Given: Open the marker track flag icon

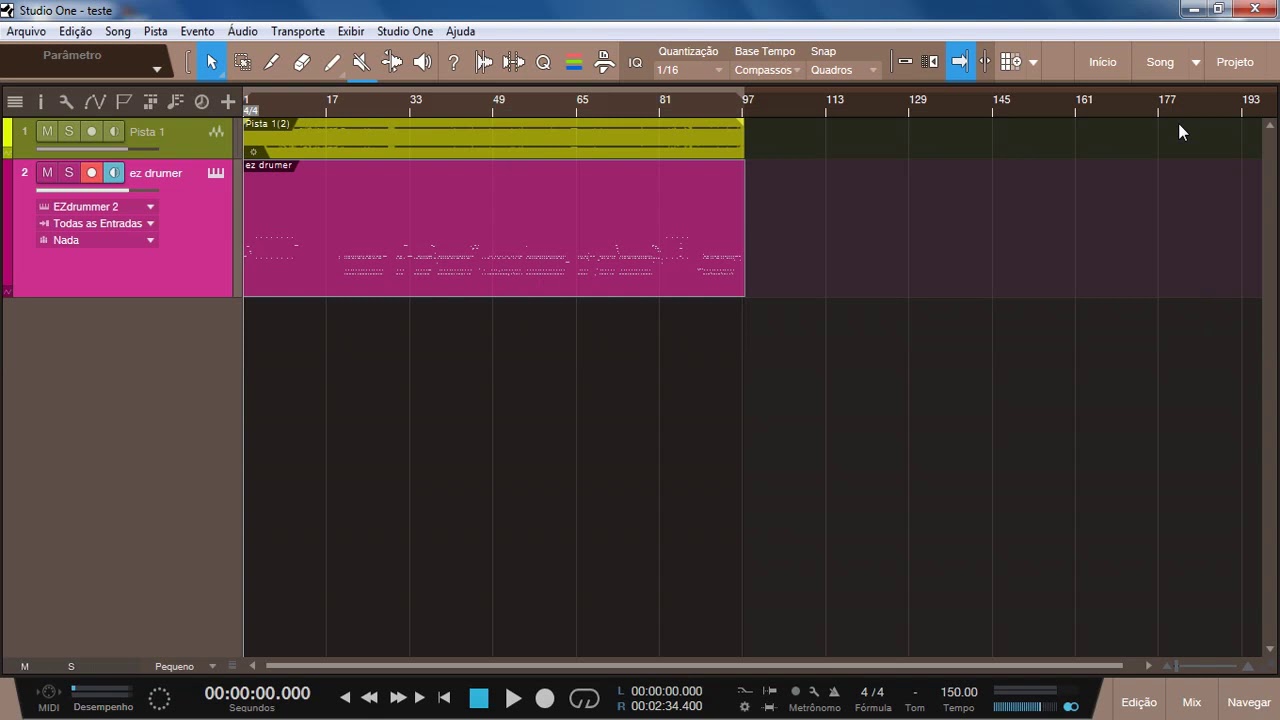Looking at the screenshot, I should coord(123,101).
